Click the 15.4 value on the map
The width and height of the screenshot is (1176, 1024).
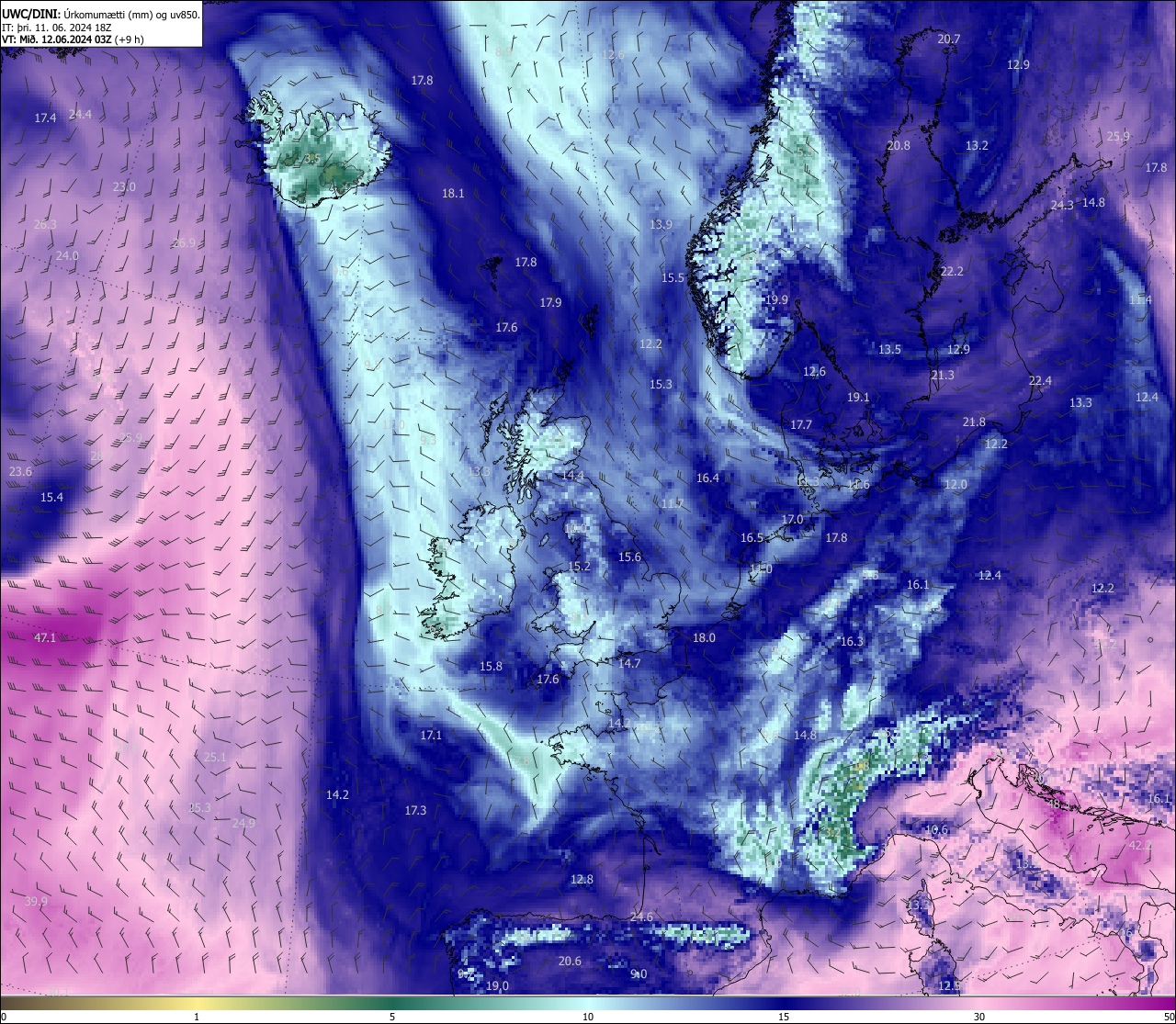[x=51, y=497]
